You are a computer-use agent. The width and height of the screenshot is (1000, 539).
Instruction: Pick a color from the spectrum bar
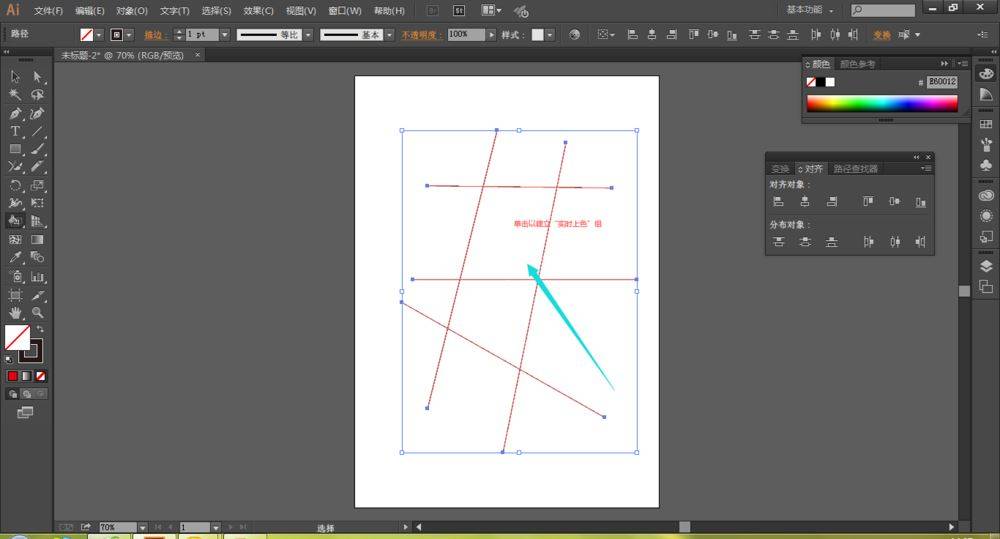[880, 103]
